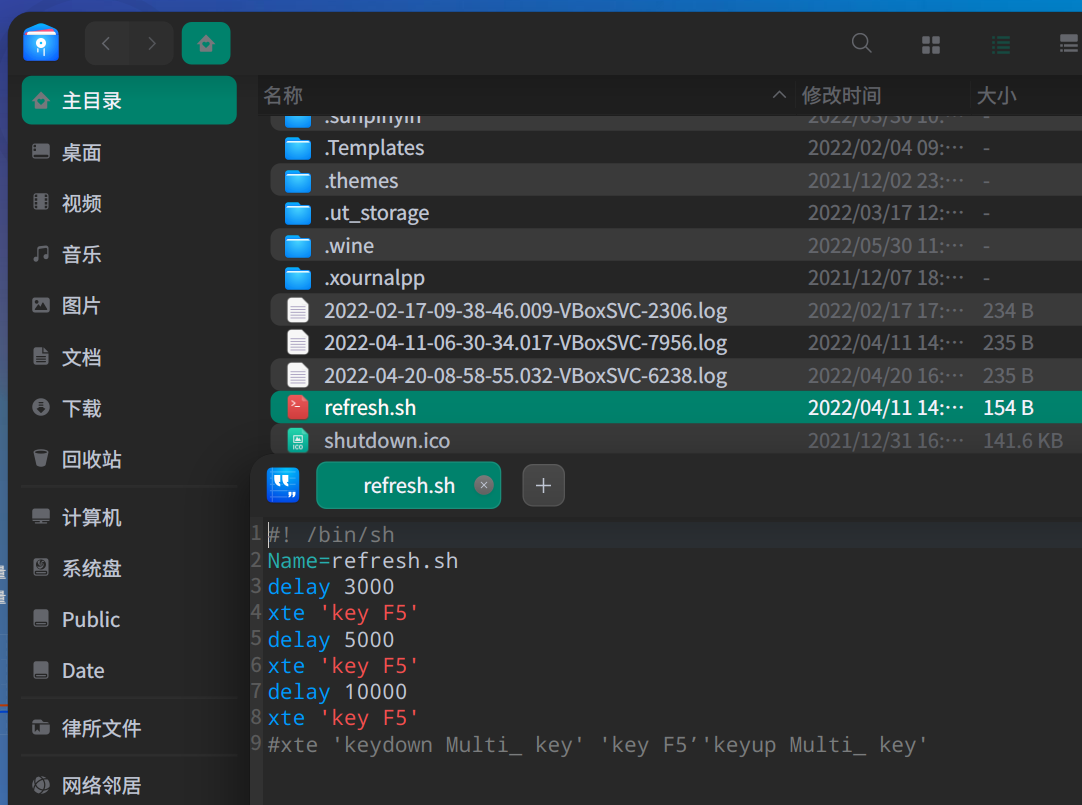Image resolution: width=1082 pixels, height=805 pixels.
Task: Open 回收站 in the sidebar
Action: (91, 459)
